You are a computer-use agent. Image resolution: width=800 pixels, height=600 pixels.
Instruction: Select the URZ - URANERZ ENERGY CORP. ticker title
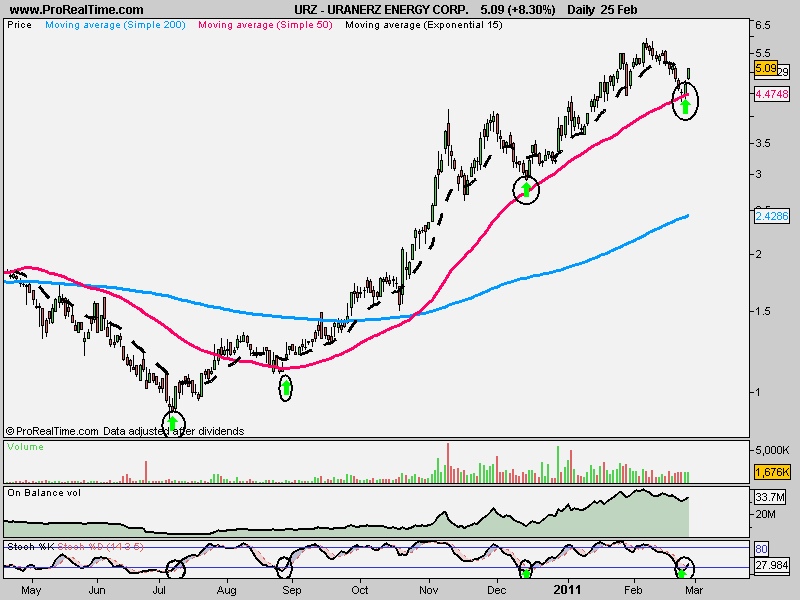point(381,9)
